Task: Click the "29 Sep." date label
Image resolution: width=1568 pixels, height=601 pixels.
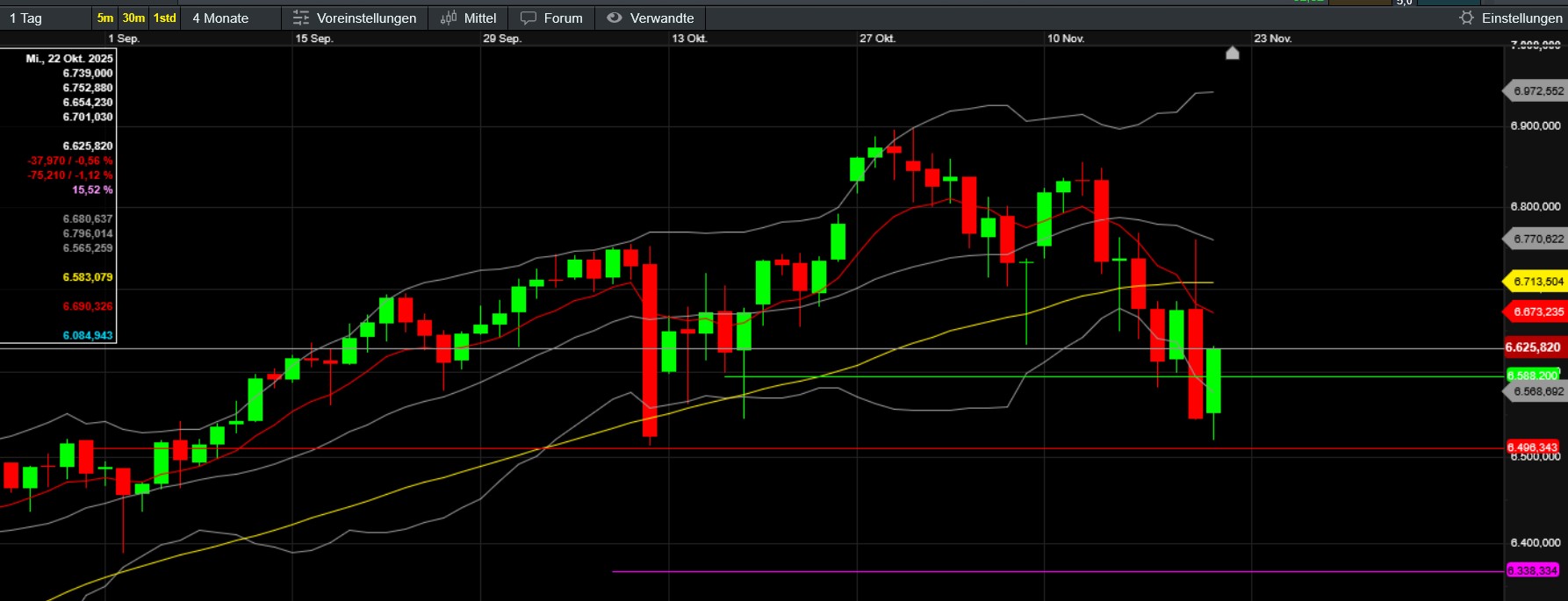Action: tap(502, 39)
